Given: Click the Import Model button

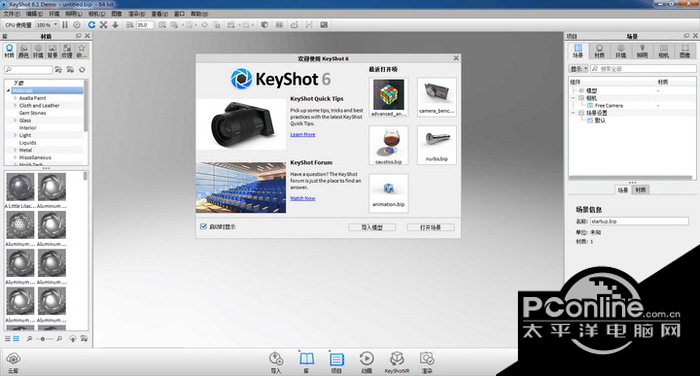Looking at the screenshot, I should pyautogui.click(x=372, y=227).
